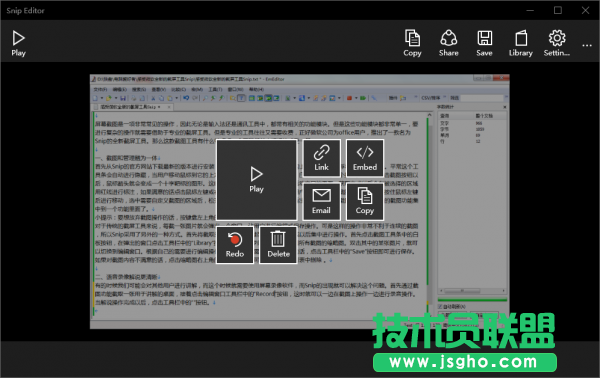Open the Settings gear icon
Image resolution: width=600 pixels, height=378 pixels.
[557, 43]
